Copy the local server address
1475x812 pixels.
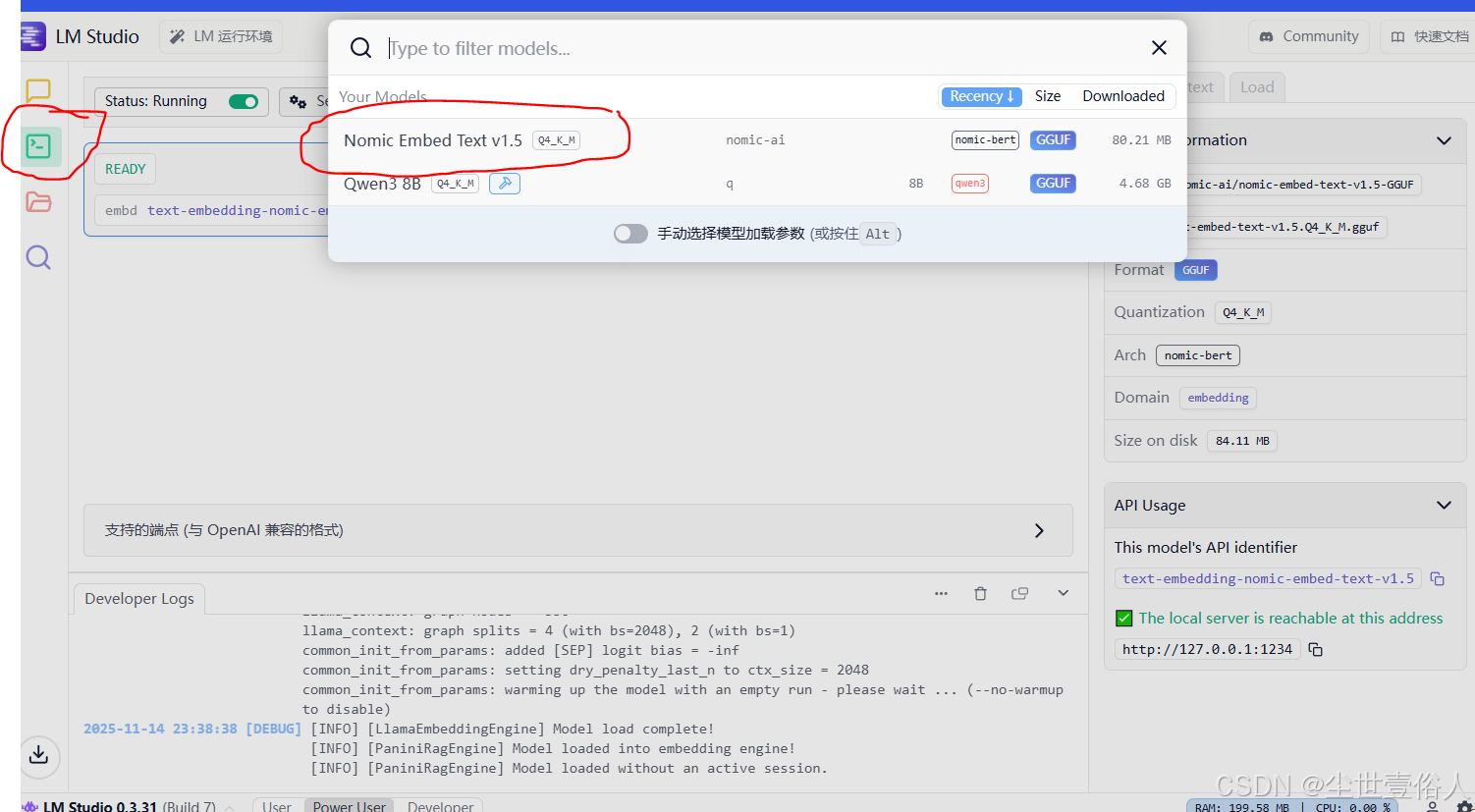pyautogui.click(x=1316, y=649)
